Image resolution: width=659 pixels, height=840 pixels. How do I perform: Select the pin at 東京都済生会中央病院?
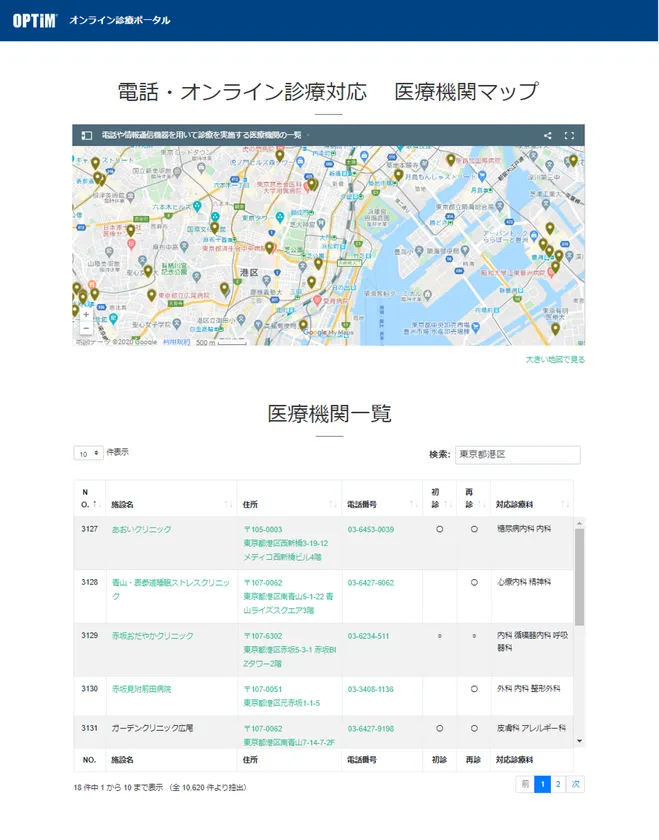pyautogui.click(x=269, y=248)
